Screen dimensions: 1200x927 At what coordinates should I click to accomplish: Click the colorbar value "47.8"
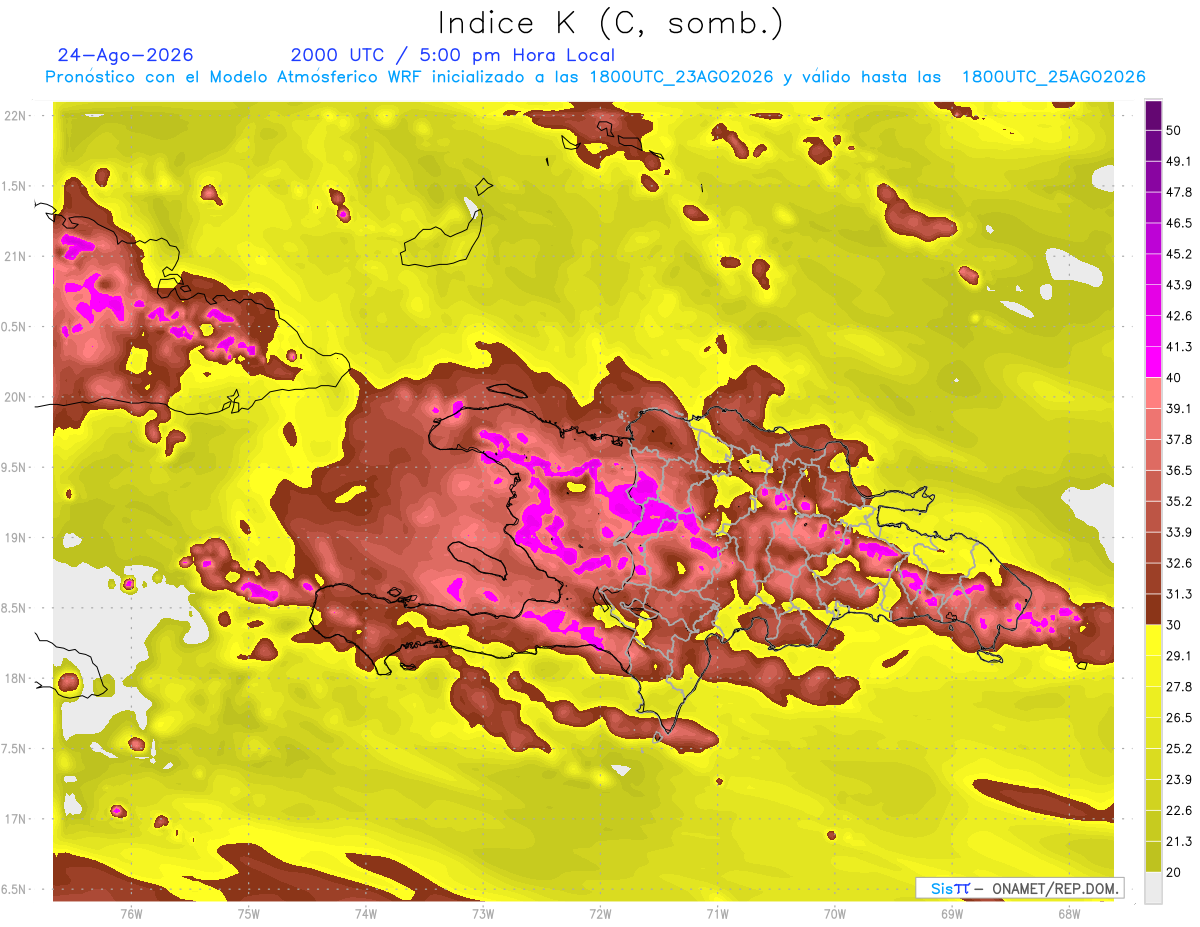[1178, 192]
